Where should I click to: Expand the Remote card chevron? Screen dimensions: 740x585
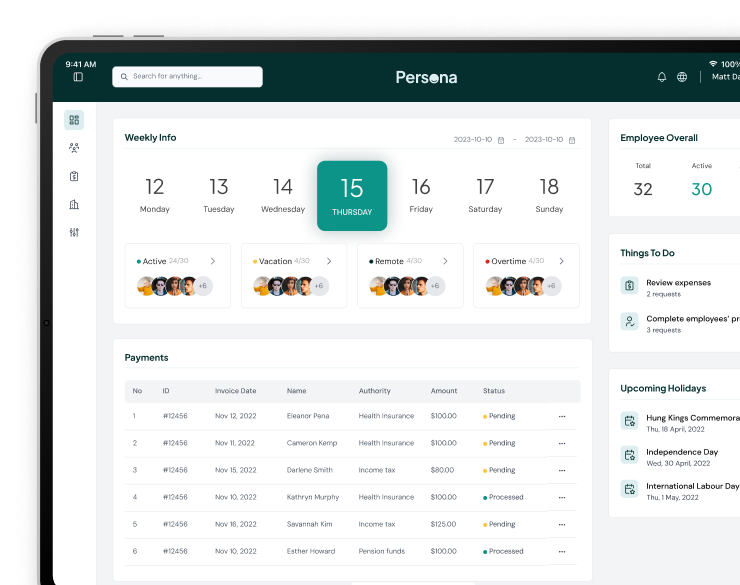point(445,261)
